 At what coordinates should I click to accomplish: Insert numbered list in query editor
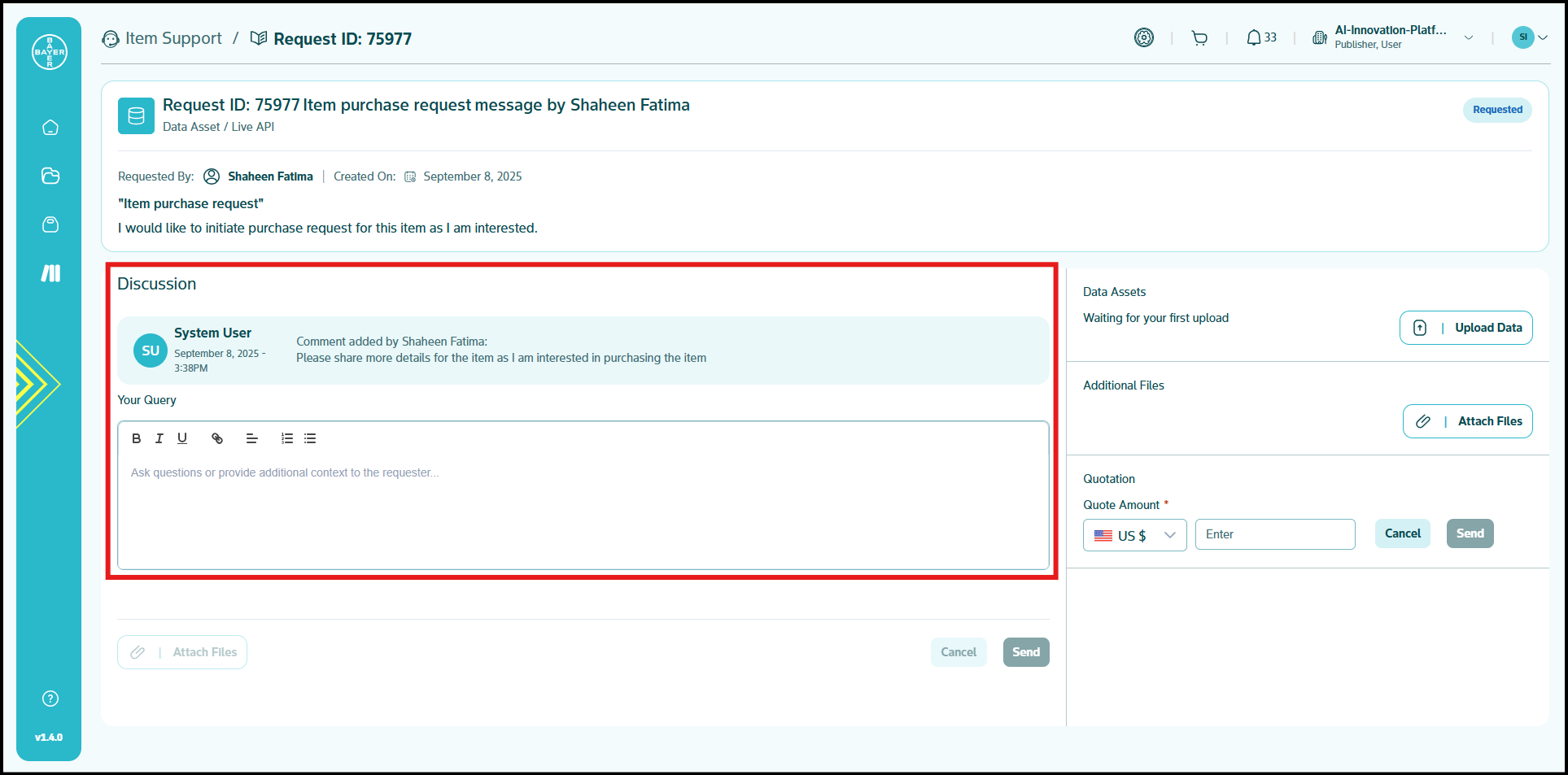(287, 438)
